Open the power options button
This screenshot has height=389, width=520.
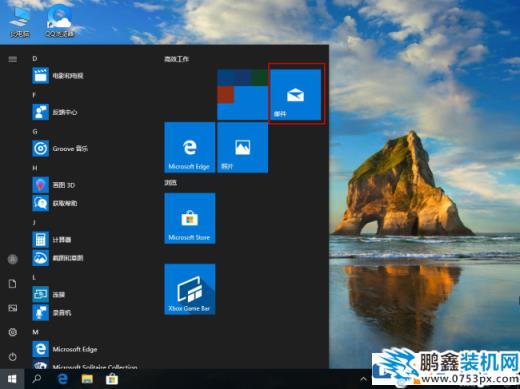click(13, 357)
